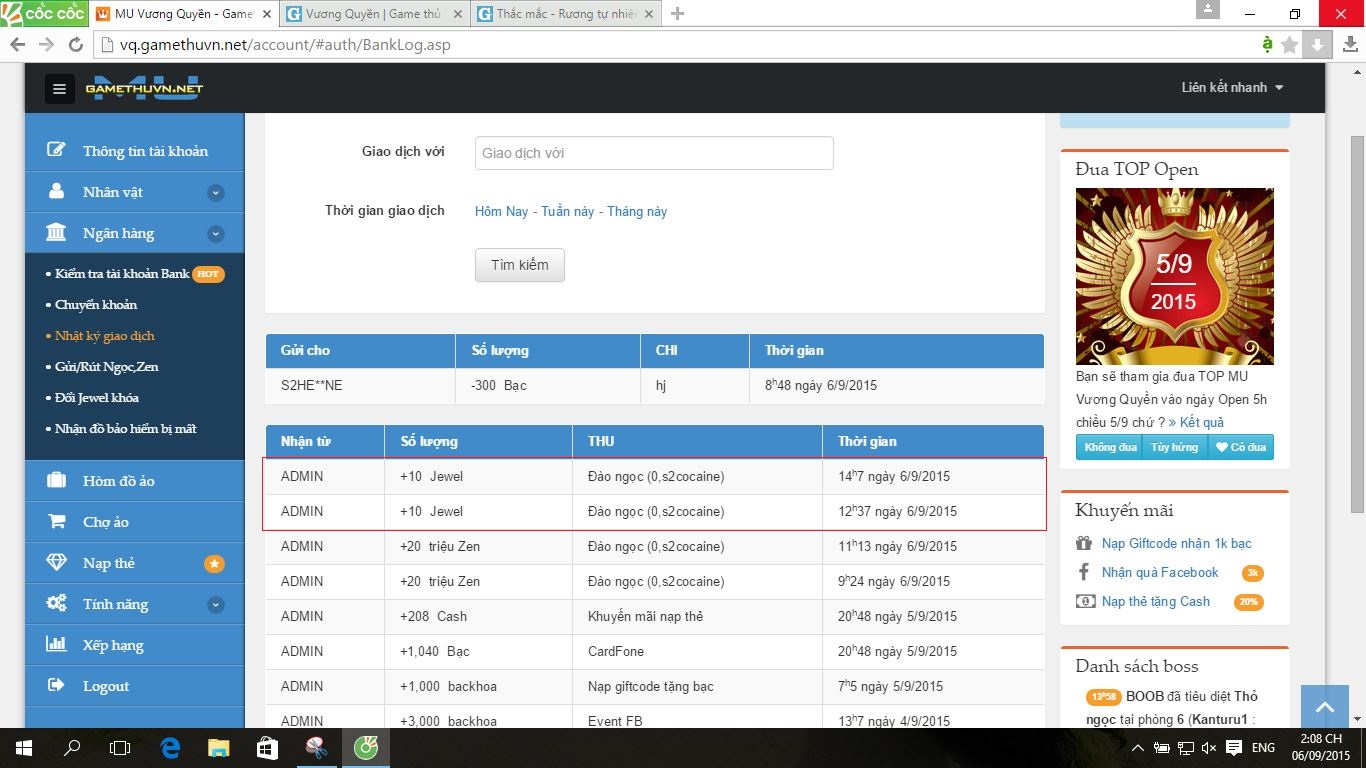Open Chuyển khoản submenu item

click(x=96, y=305)
